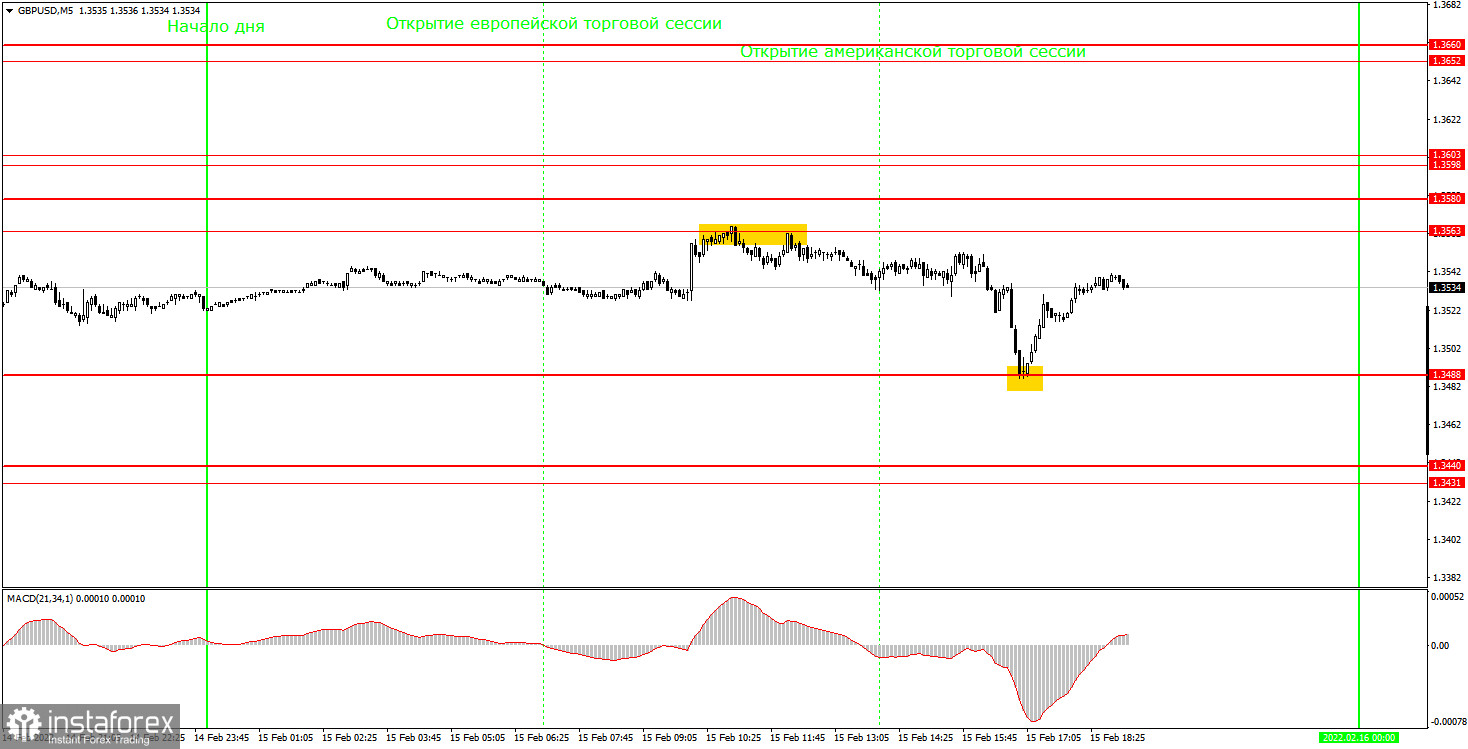Click the 15 Feb 18:25 time label

[x=1118, y=737]
